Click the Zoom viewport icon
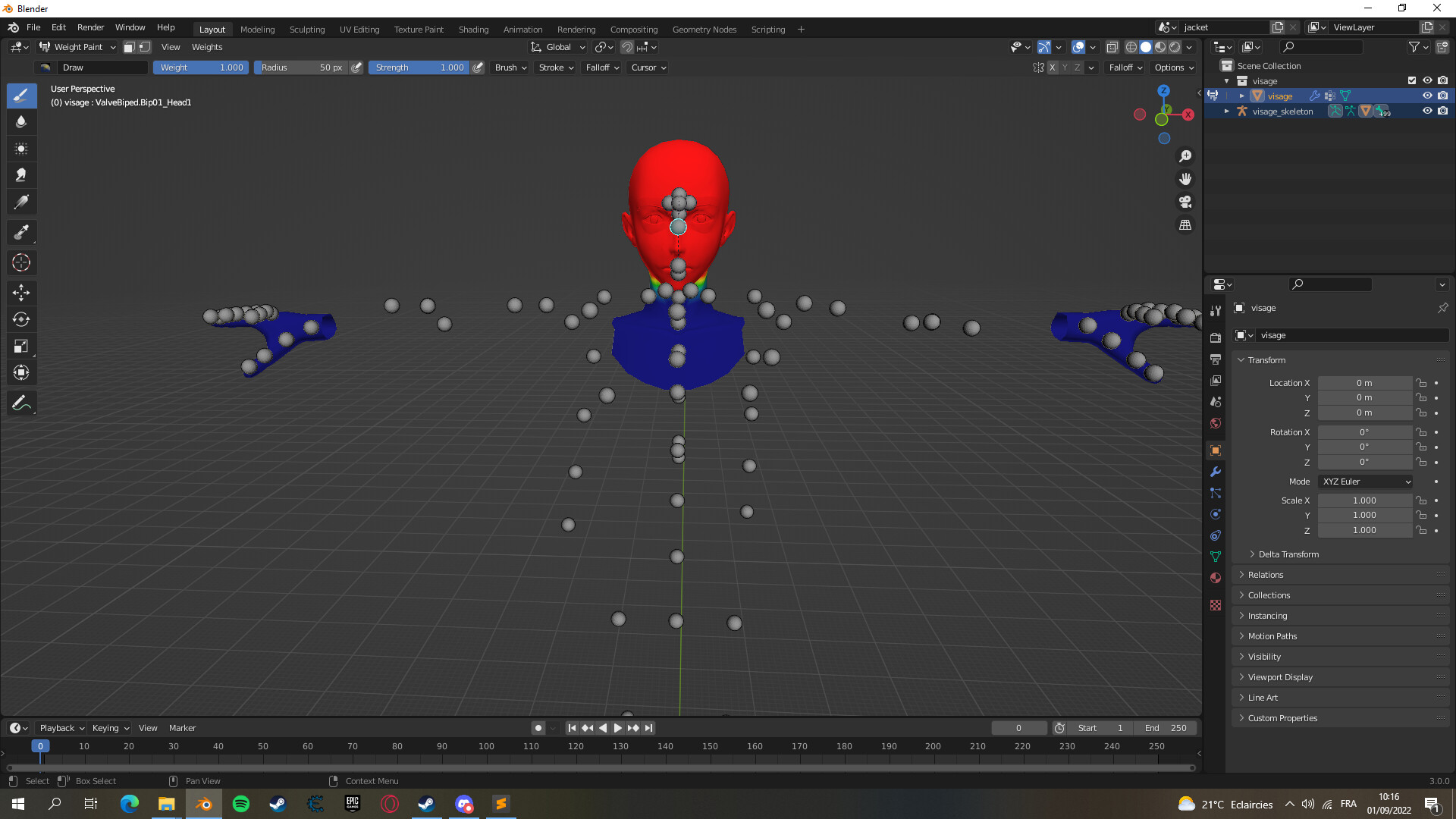This screenshot has height=819, width=1456. (x=1185, y=156)
